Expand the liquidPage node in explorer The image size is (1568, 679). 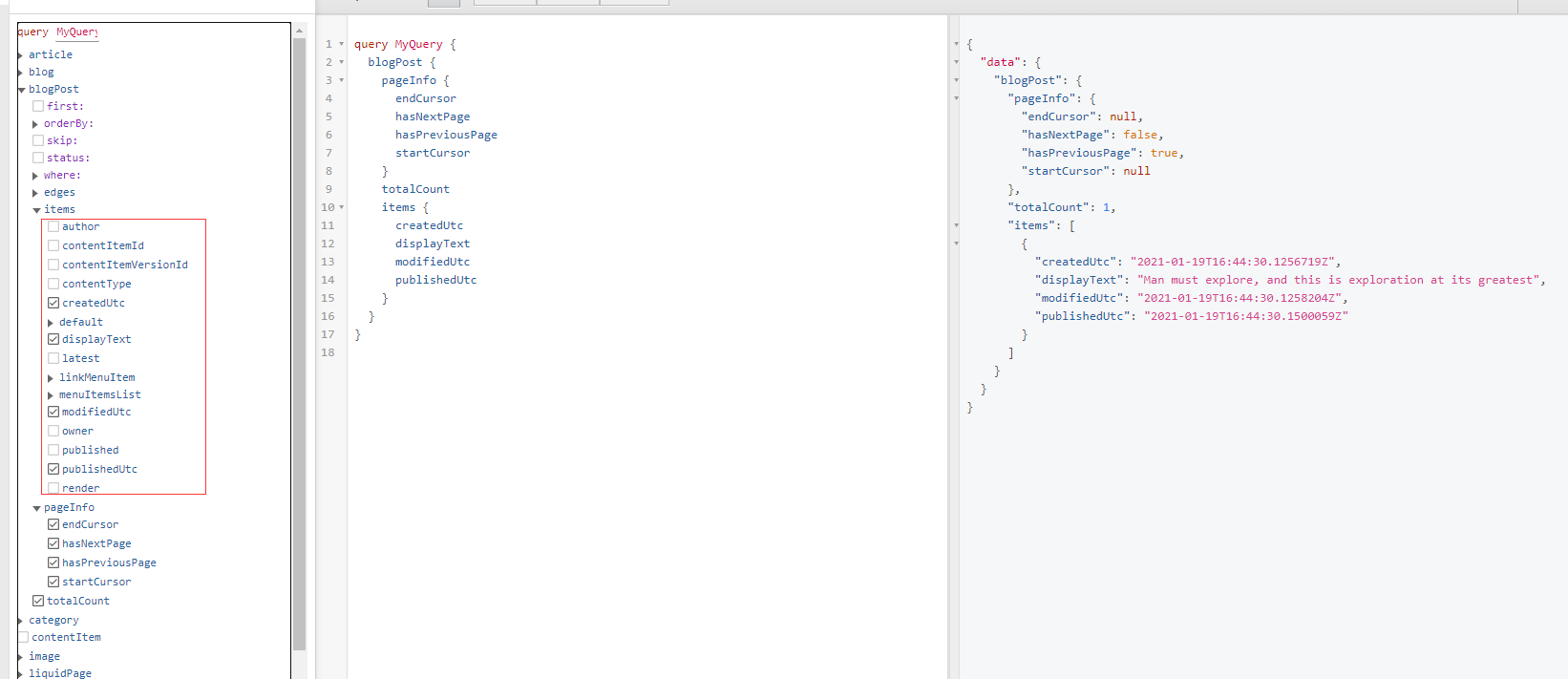click(x=21, y=674)
